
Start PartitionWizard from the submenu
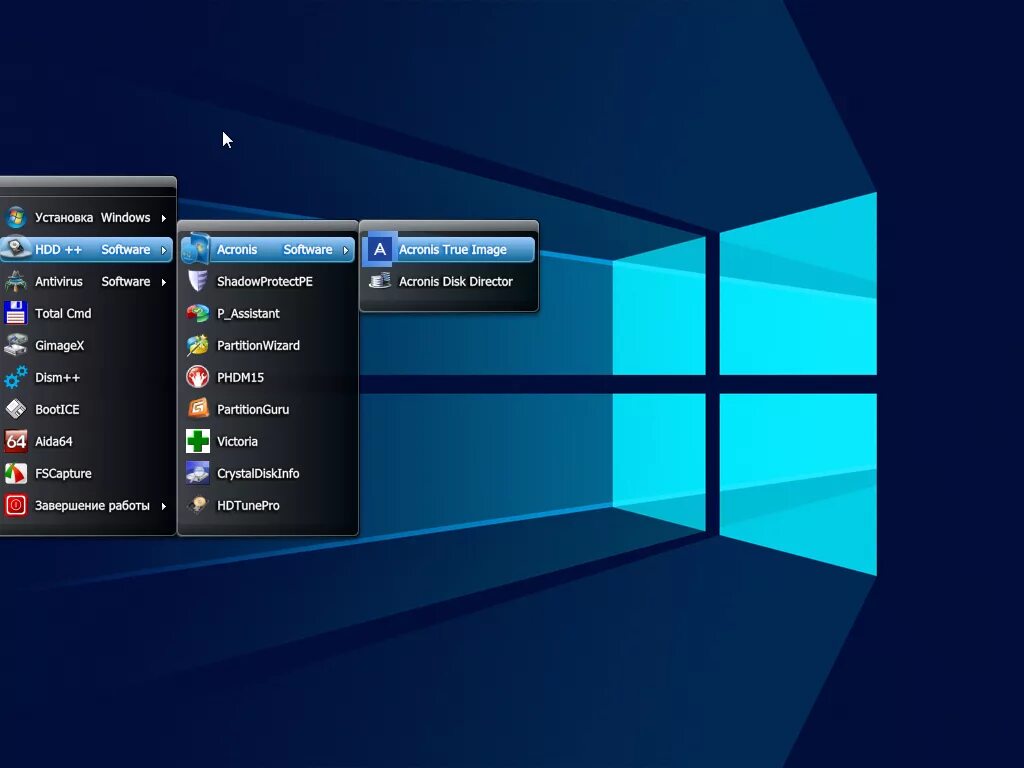268,345
